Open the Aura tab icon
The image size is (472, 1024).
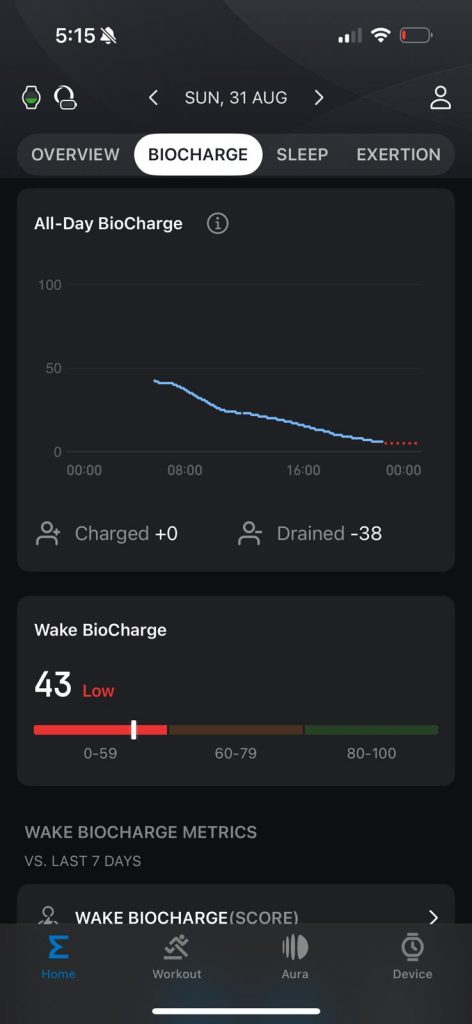(294, 946)
